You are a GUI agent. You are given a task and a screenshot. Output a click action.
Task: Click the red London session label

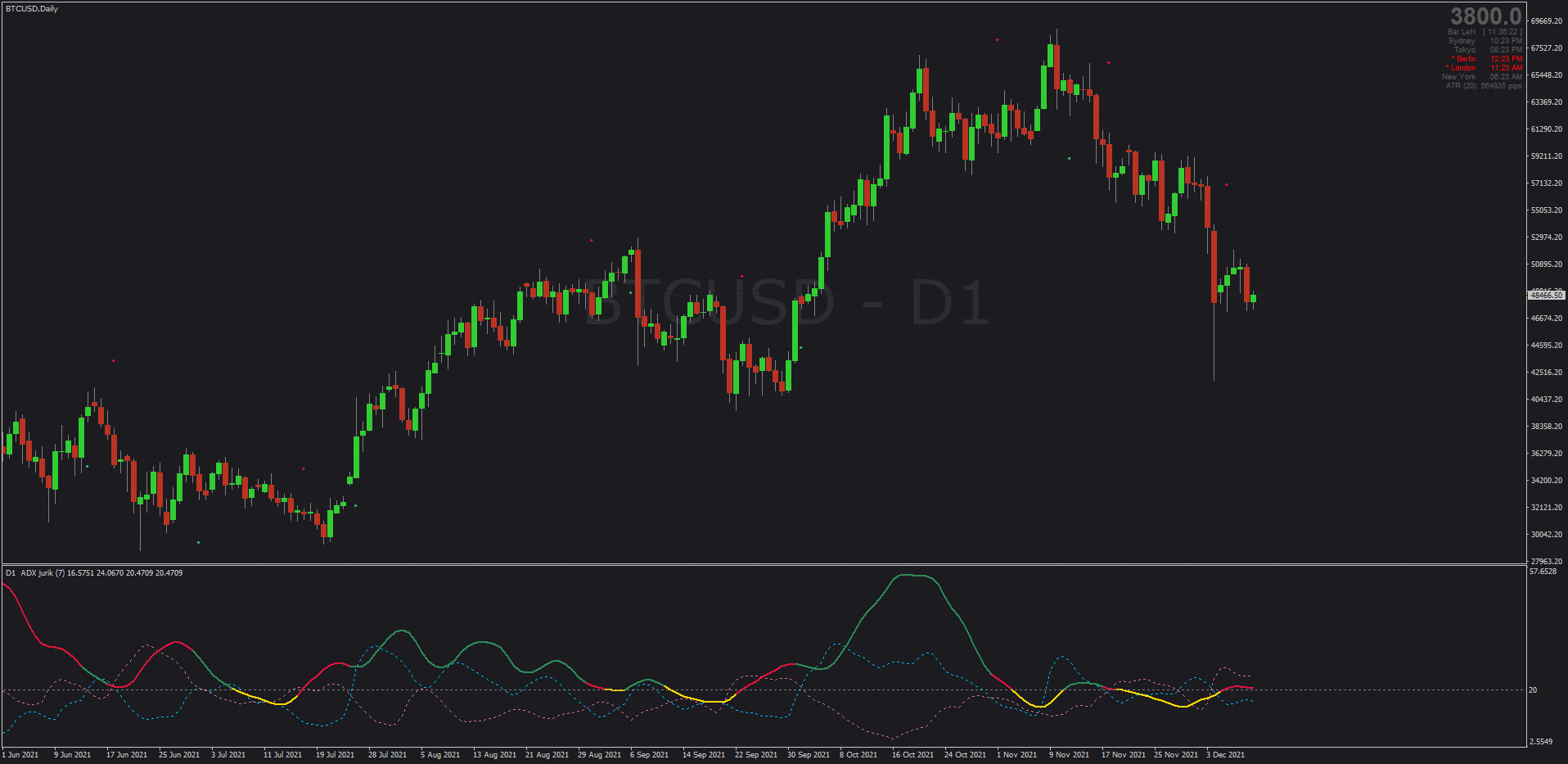pyautogui.click(x=1461, y=68)
